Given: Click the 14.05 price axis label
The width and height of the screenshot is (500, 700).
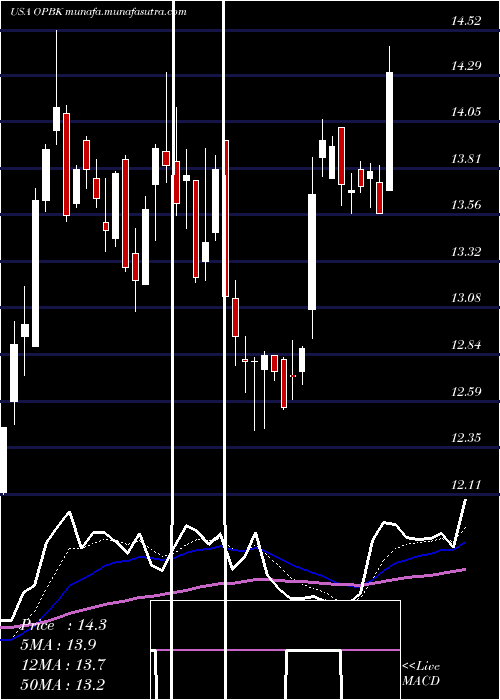Looking at the screenshot, I should tap(466, 112).
